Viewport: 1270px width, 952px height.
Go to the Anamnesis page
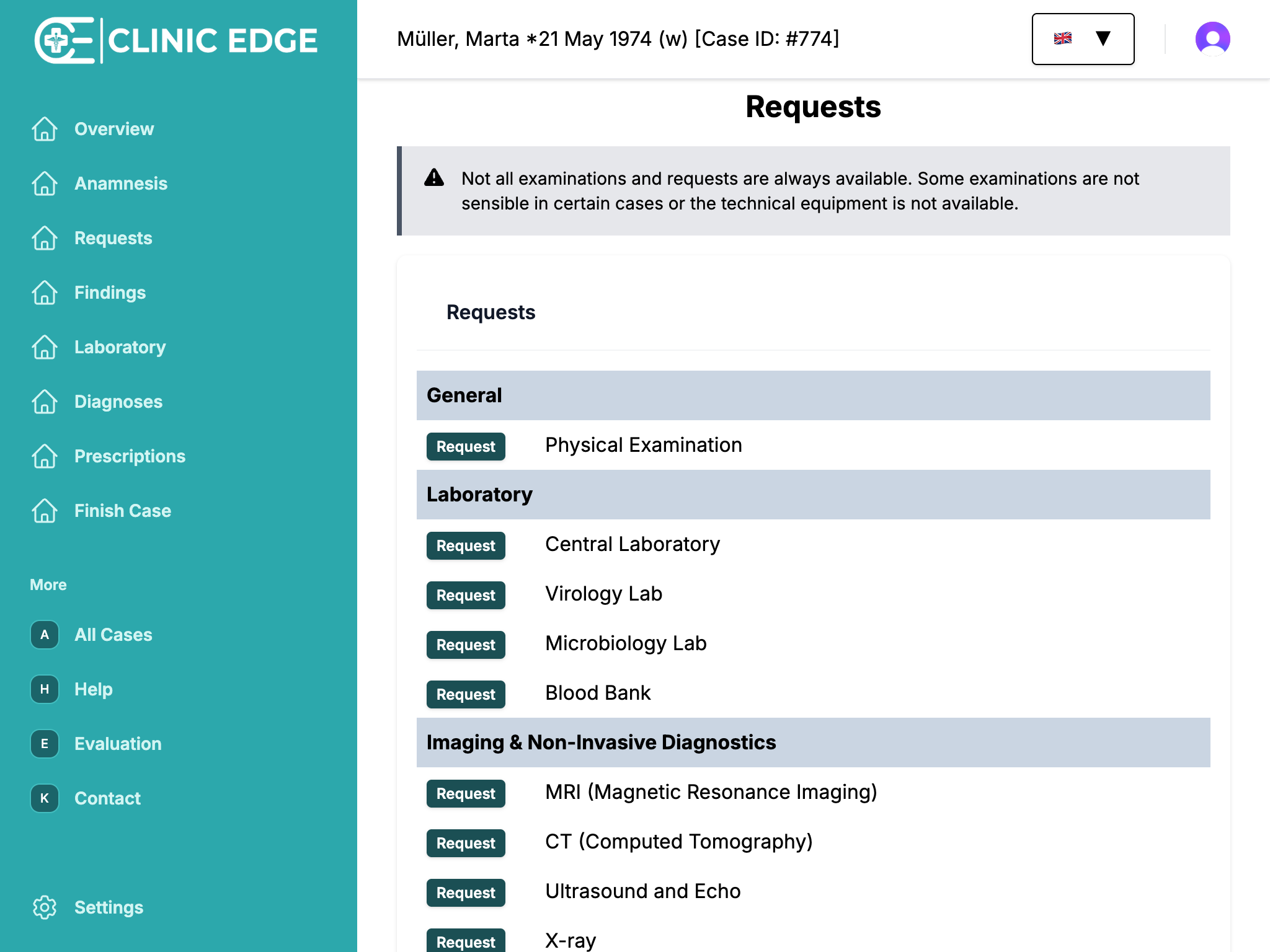coord(121,183)
